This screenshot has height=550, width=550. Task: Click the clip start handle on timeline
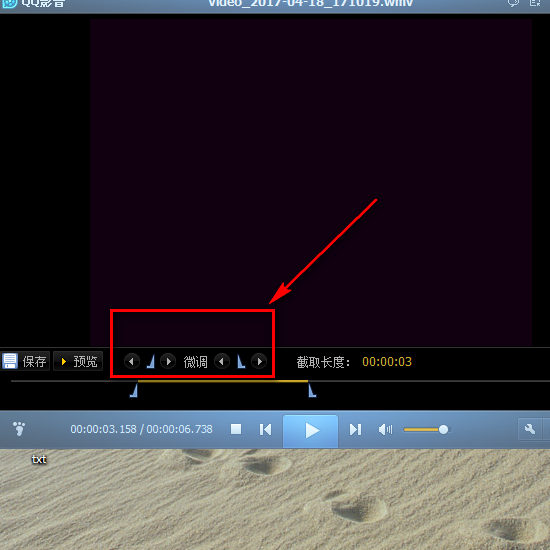pyautogui.click(x=134, y=390)
